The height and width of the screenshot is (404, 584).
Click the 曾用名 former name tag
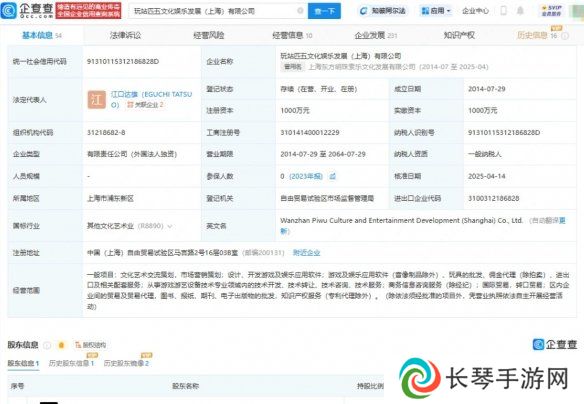[293, 67]
